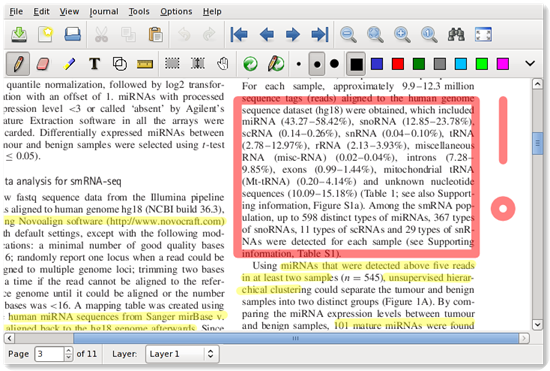Pick the light blue color swatch
The image size is (550, 371).
click(461, 64)
